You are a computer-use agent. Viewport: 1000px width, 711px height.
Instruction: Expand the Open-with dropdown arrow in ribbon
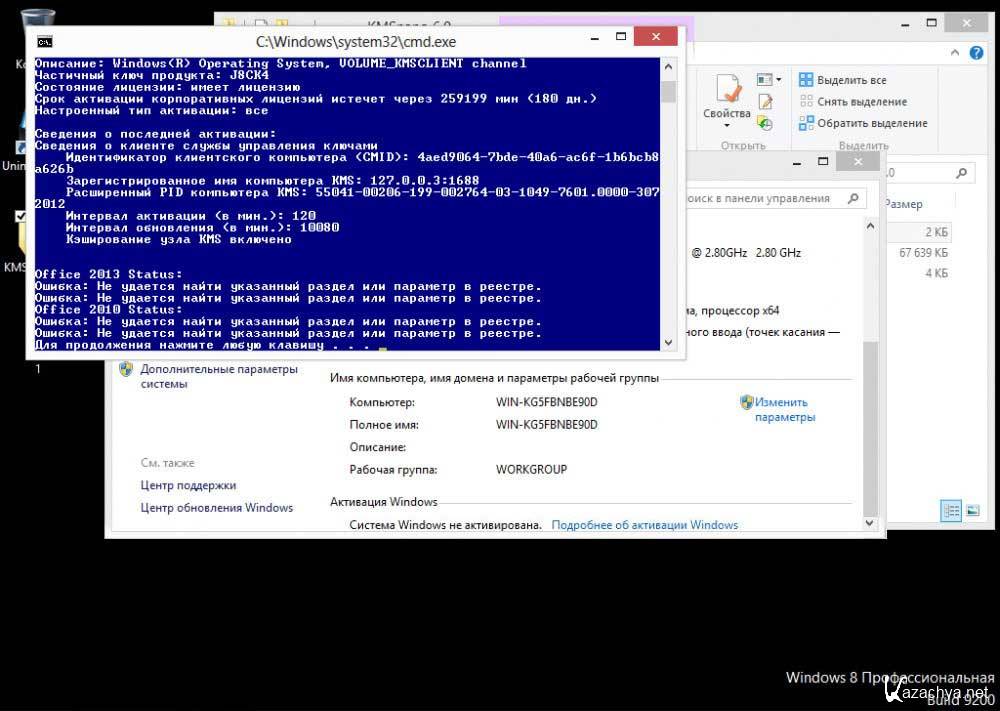coord(778,80)
